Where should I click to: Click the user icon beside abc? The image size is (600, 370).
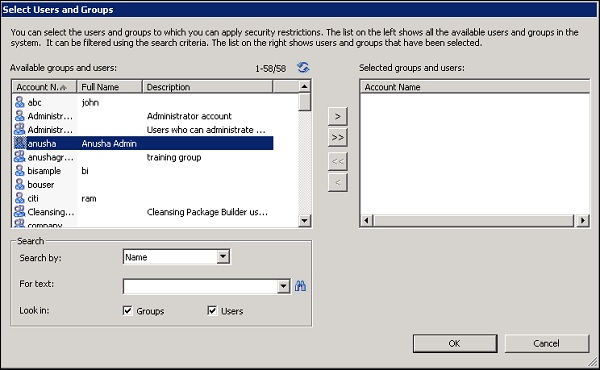pyautogui.click(x=20, y=102)
